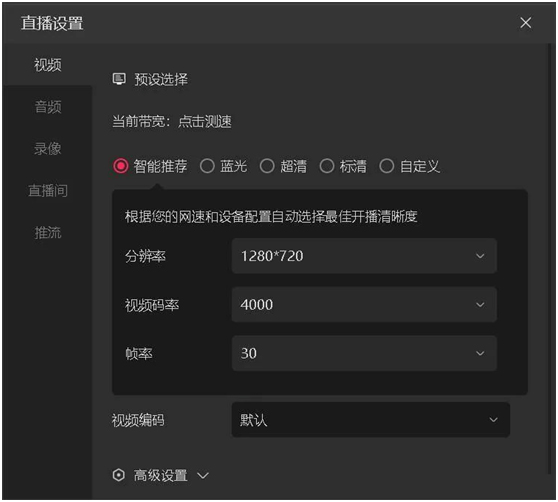
Task: Click the monitor icon beside 预设选择
Action: [119, 79]
